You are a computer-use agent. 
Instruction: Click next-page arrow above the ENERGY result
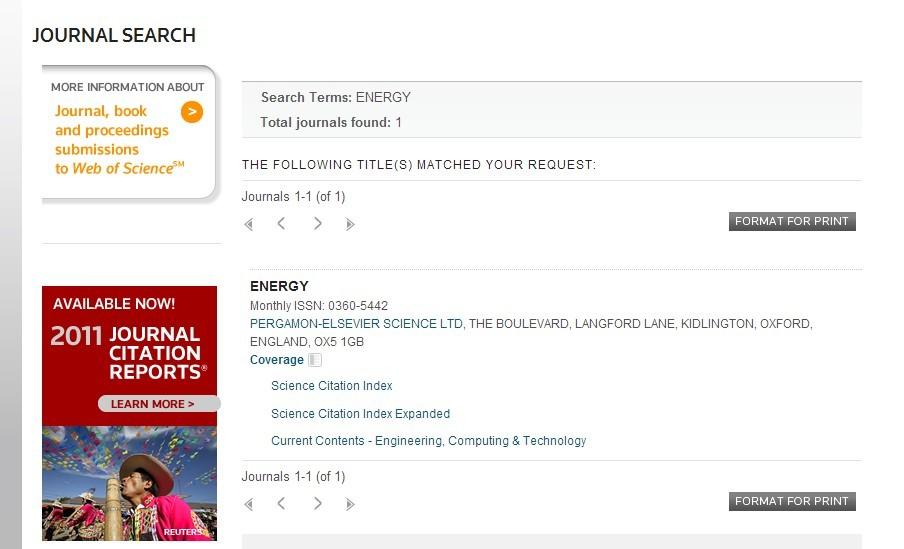317,224
